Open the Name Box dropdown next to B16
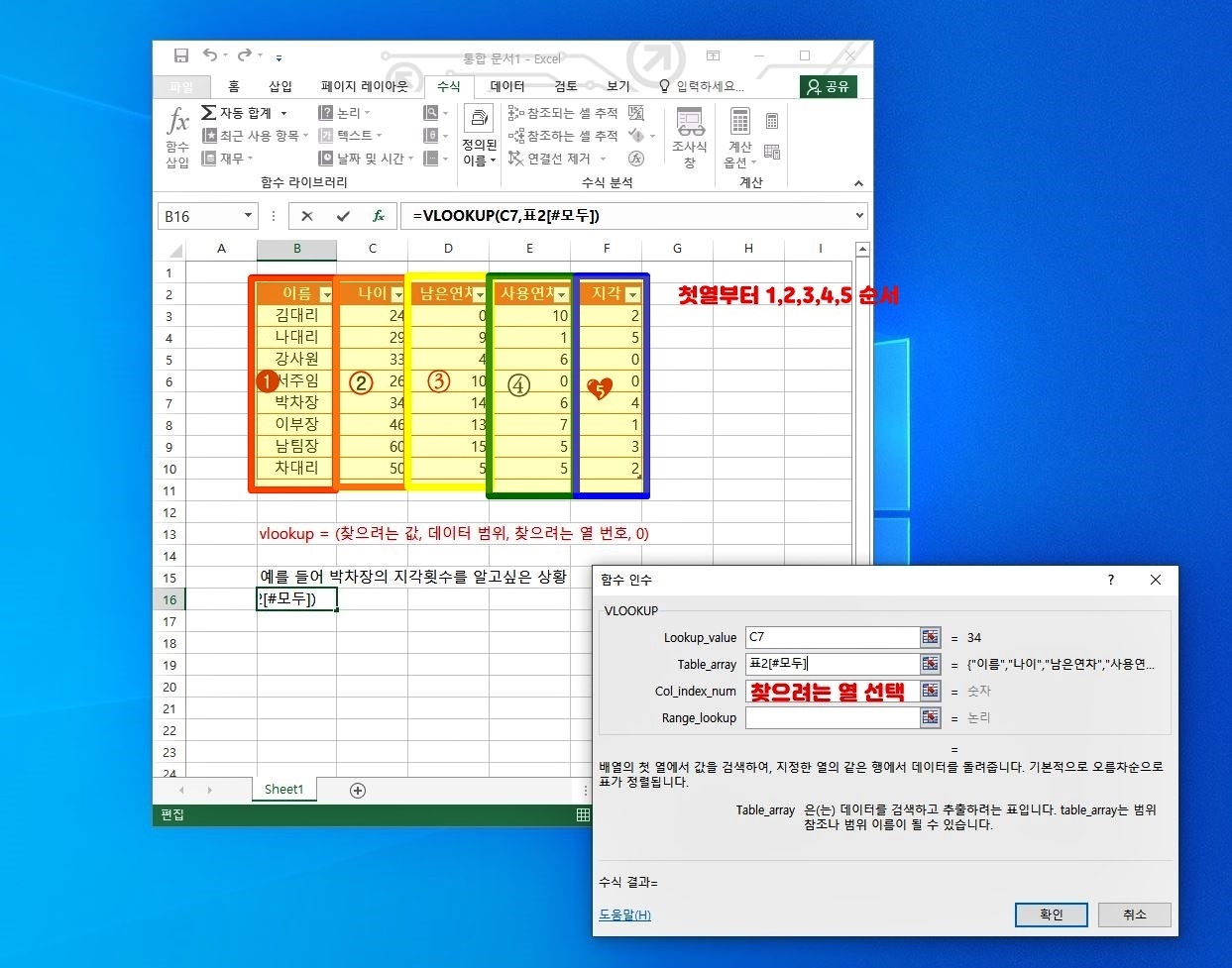The width and height of the screenshot is (1232, 968). 248,216
